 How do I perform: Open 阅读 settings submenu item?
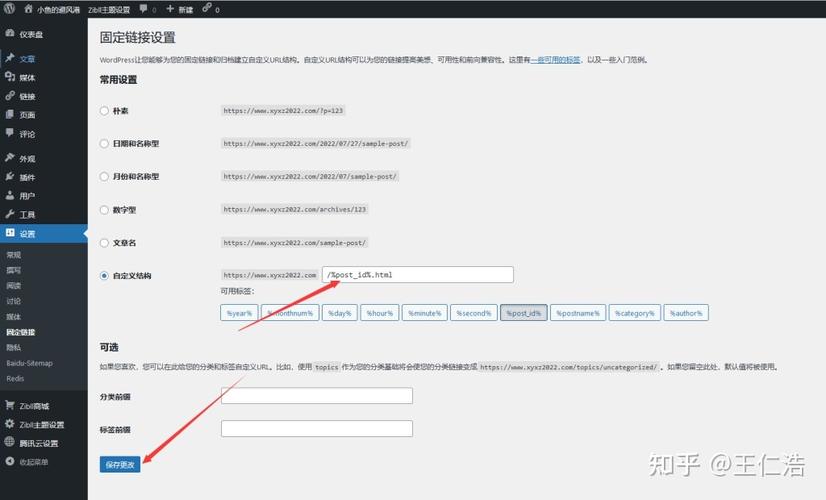pos(14,286)
